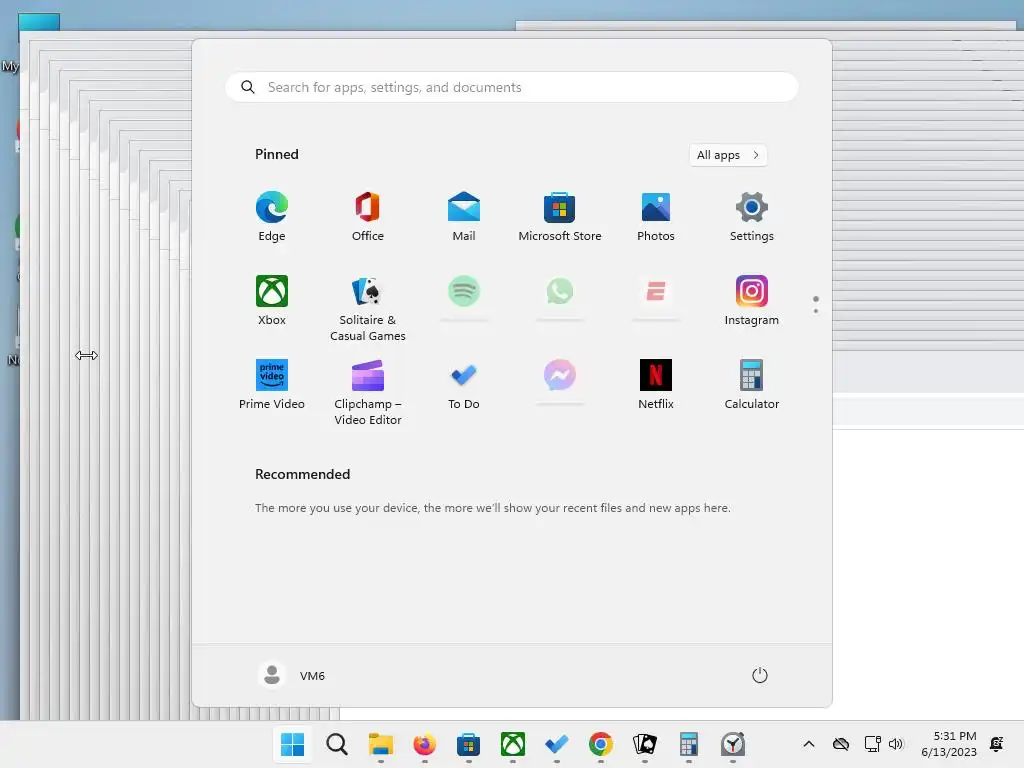Open Settings from pinned apps

click(x=752, y=217)
